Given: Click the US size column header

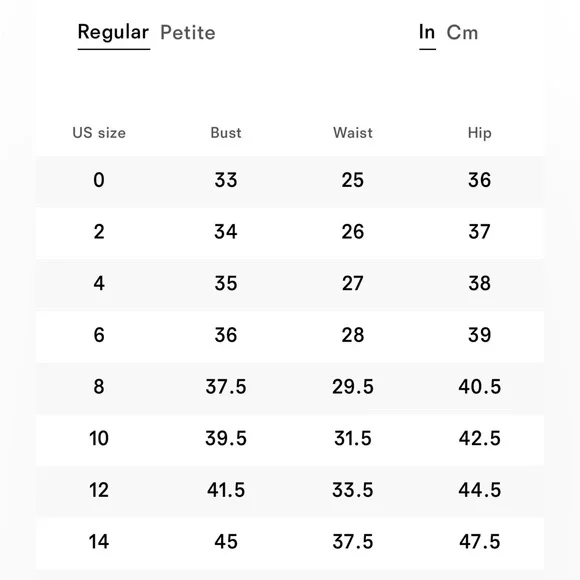Looking at the screenshot, I should (99, 133).
